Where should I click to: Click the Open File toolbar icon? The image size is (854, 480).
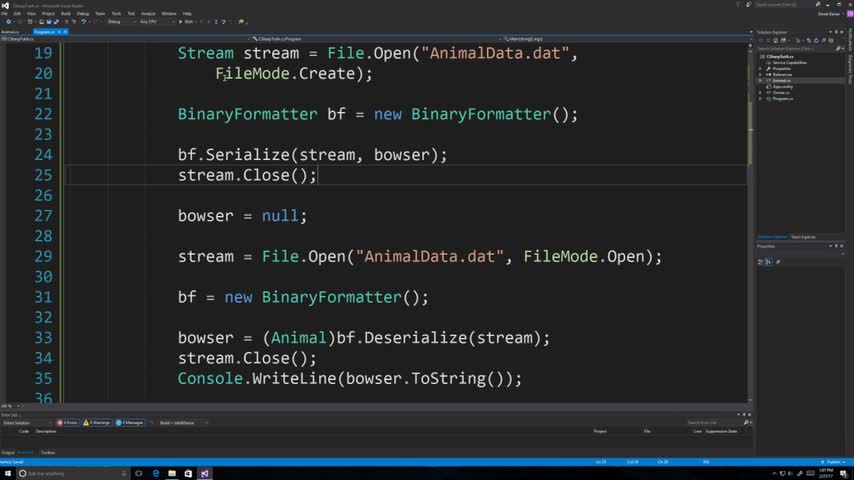[41, 22]
